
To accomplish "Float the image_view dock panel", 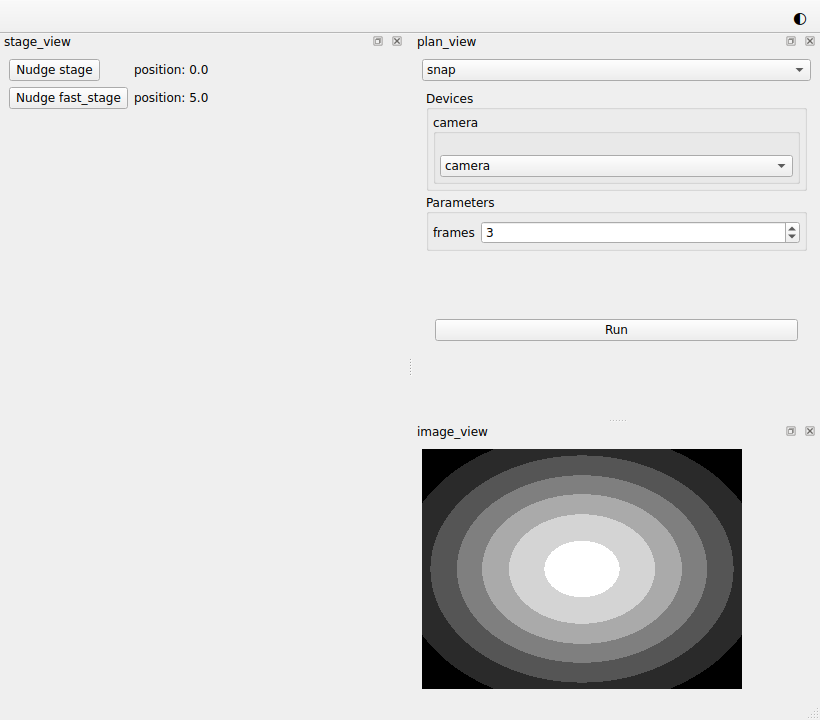I will [x=791, y=431].
